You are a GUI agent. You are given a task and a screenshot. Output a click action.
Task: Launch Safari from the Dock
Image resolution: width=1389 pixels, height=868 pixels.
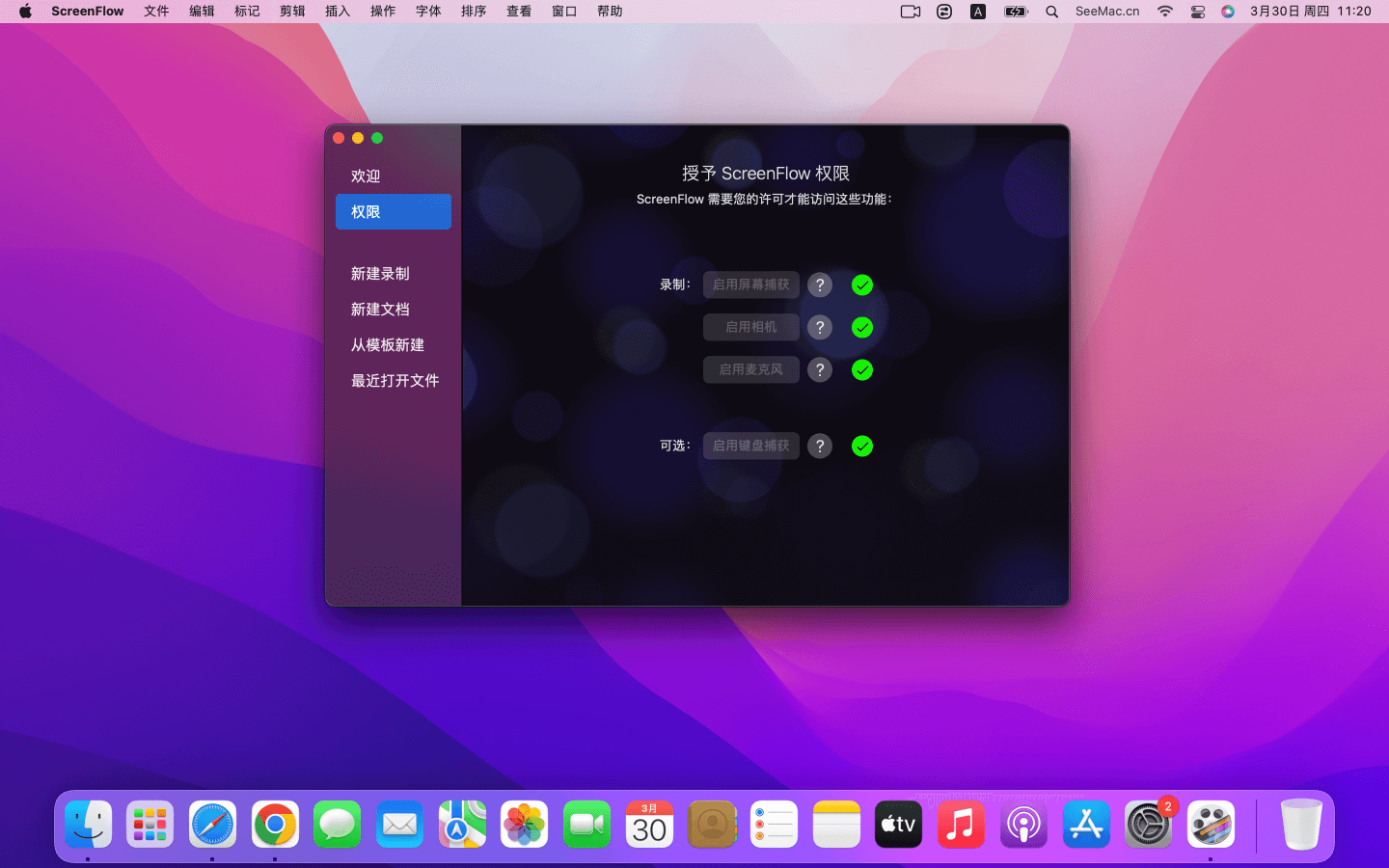point(212,826)
